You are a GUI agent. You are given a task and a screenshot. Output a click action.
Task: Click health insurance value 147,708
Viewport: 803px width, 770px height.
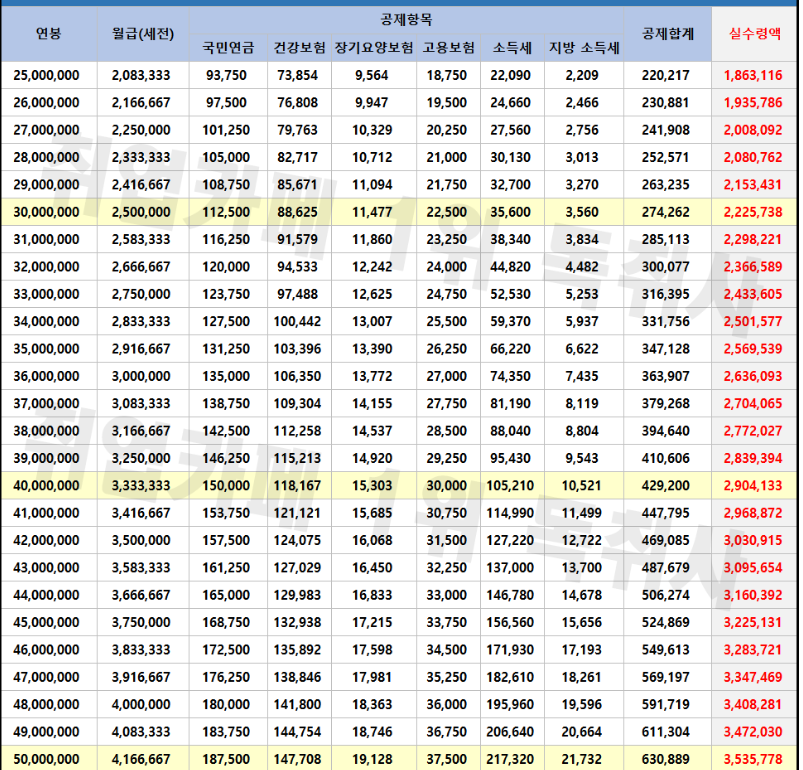click(x=298, y=760)
